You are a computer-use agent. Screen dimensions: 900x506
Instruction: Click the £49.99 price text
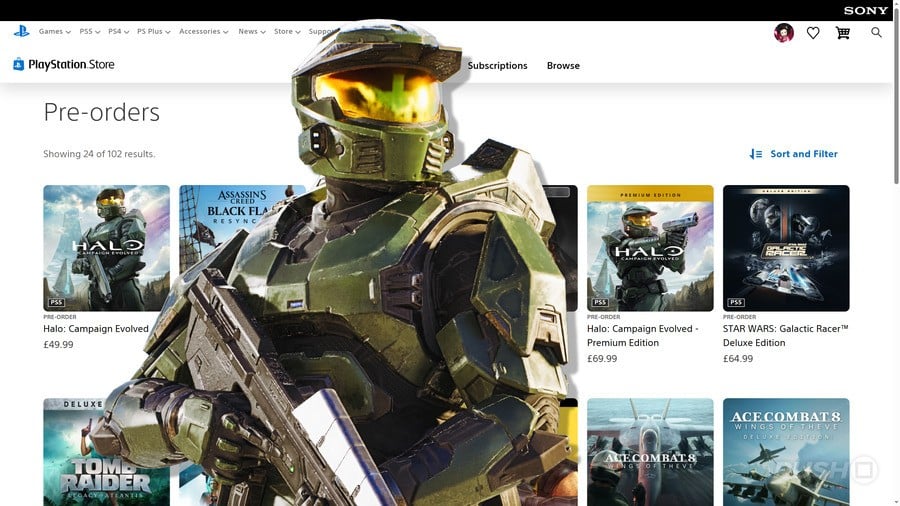tap(58, 345)
